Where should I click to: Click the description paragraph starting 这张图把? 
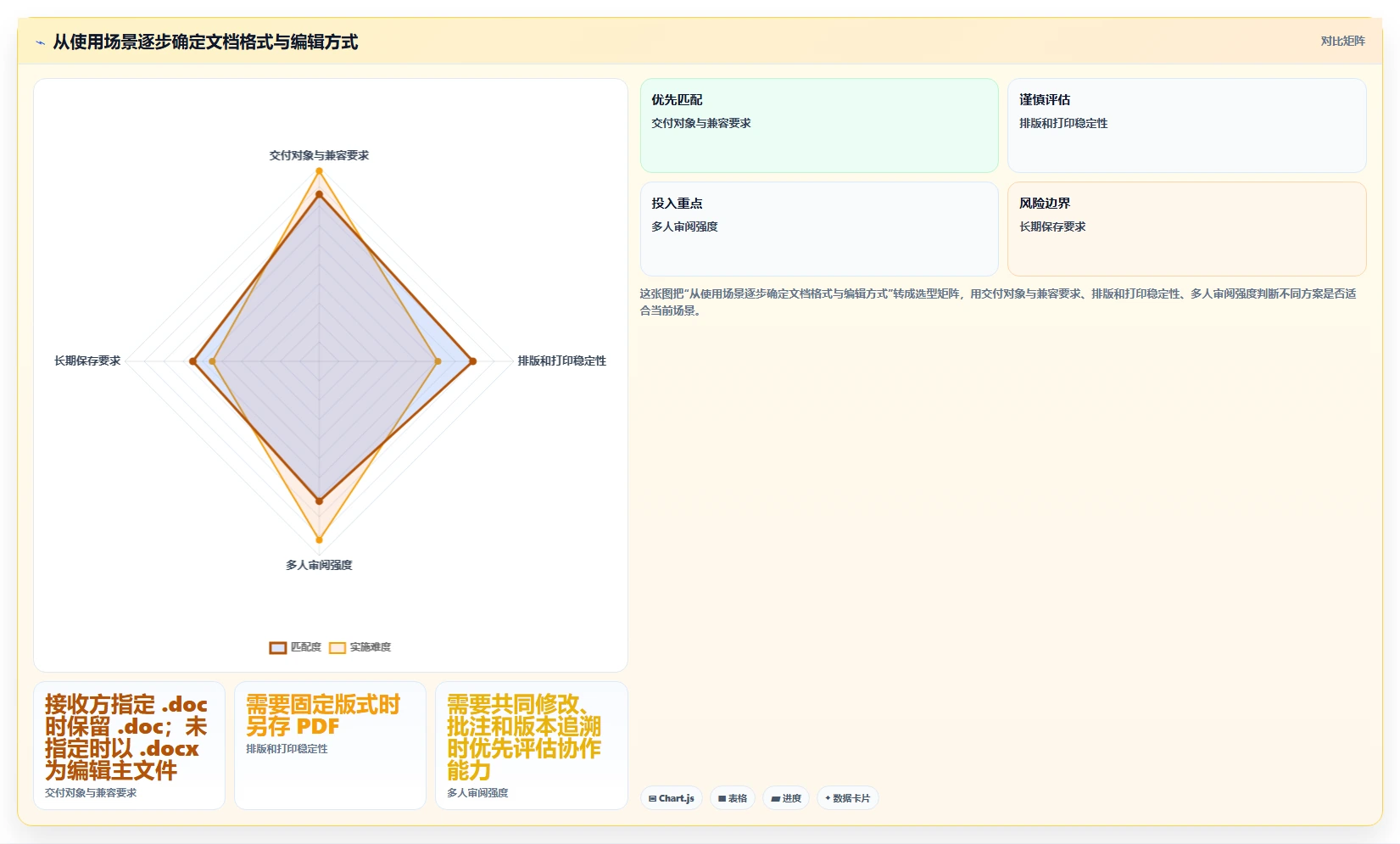point(999,302)
